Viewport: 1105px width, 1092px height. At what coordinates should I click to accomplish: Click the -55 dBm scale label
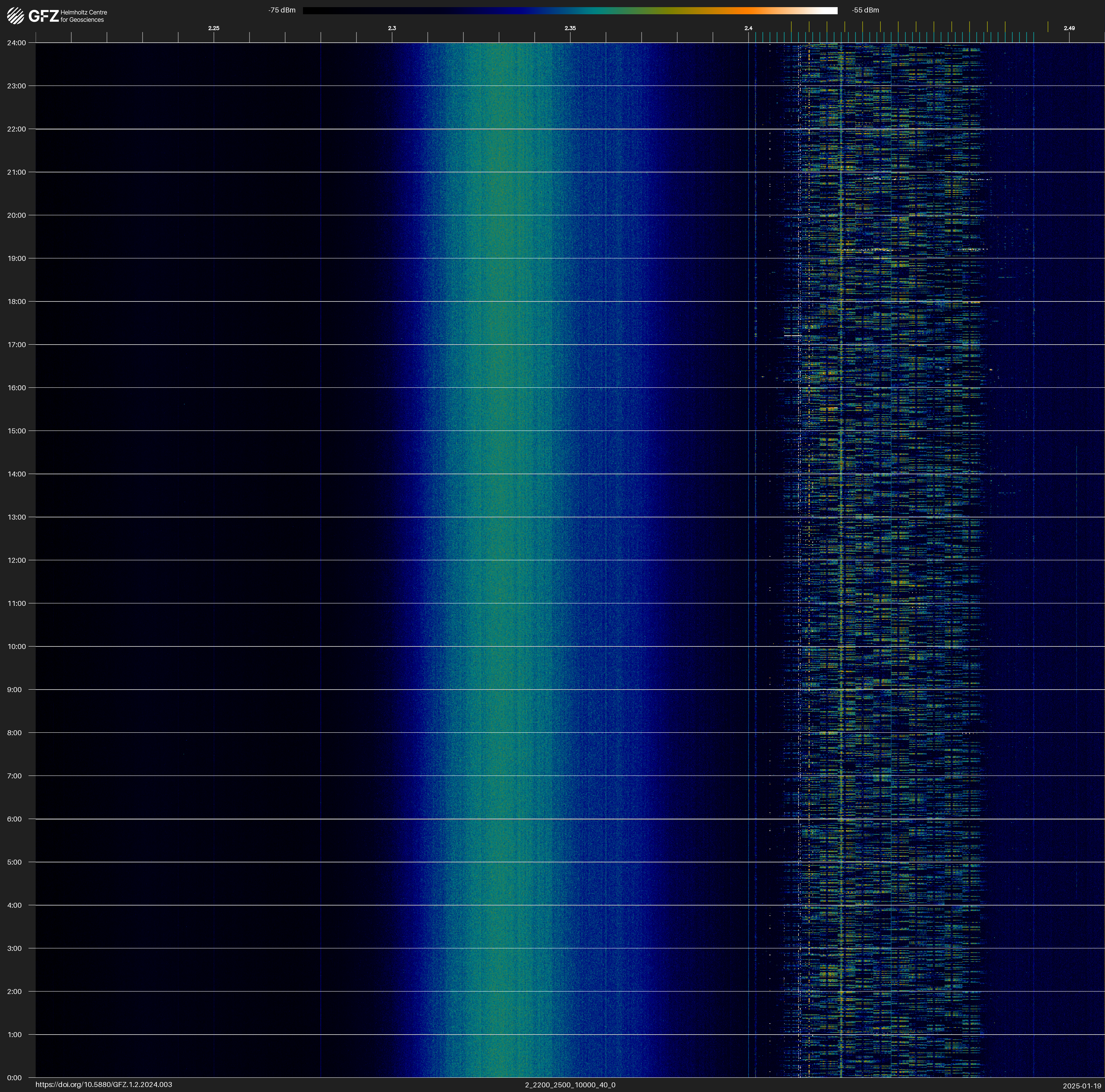pos(865,10)
